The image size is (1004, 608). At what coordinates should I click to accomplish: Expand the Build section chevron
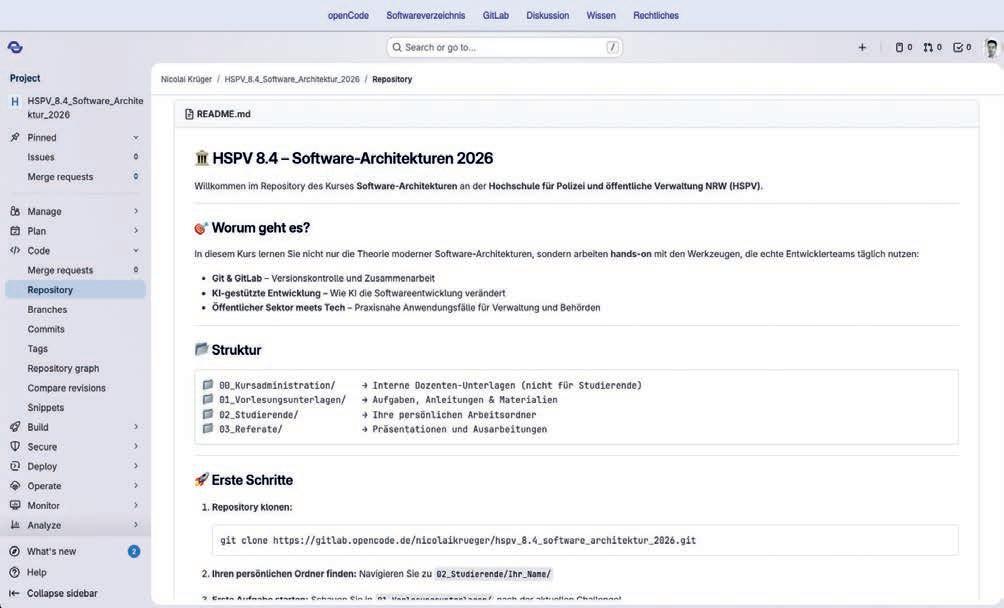click(x=136, y=427)
